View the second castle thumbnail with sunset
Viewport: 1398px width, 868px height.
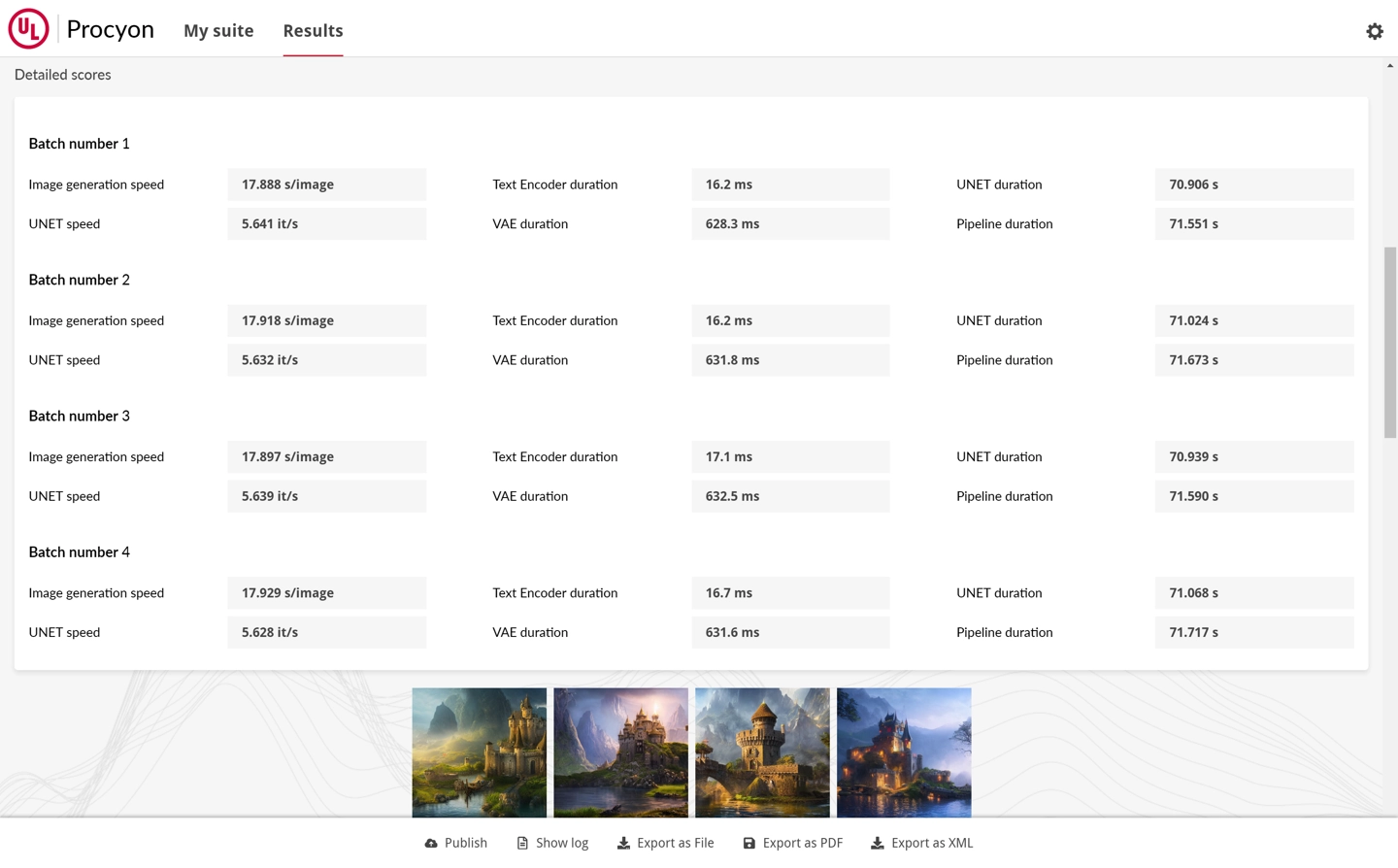point(620,752)
